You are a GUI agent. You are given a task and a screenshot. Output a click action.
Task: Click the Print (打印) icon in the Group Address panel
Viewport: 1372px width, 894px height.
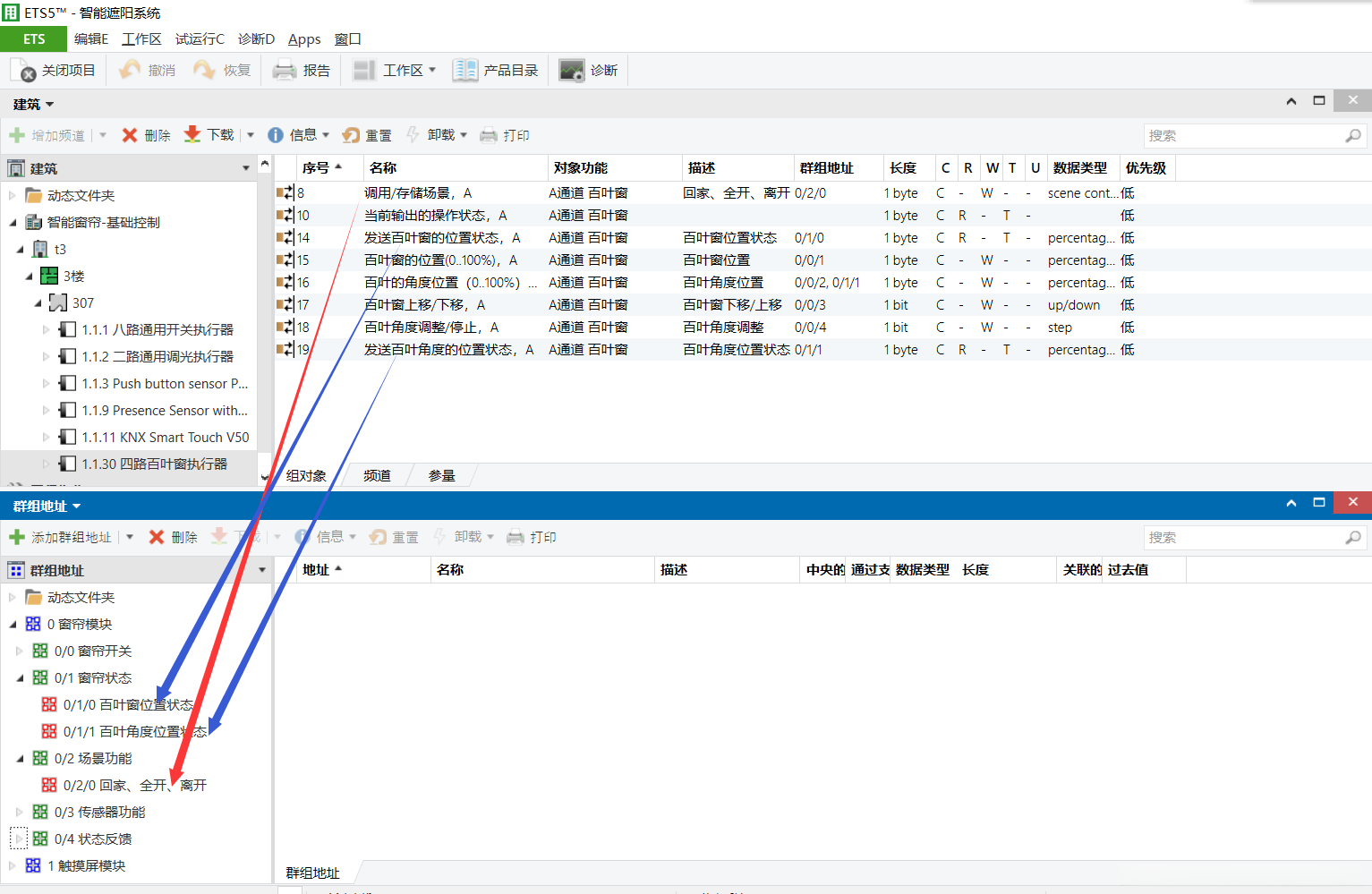516,537
